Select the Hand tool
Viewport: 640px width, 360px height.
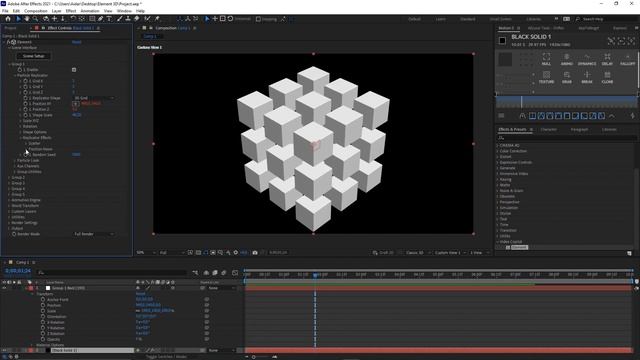(x=27, y=19)
